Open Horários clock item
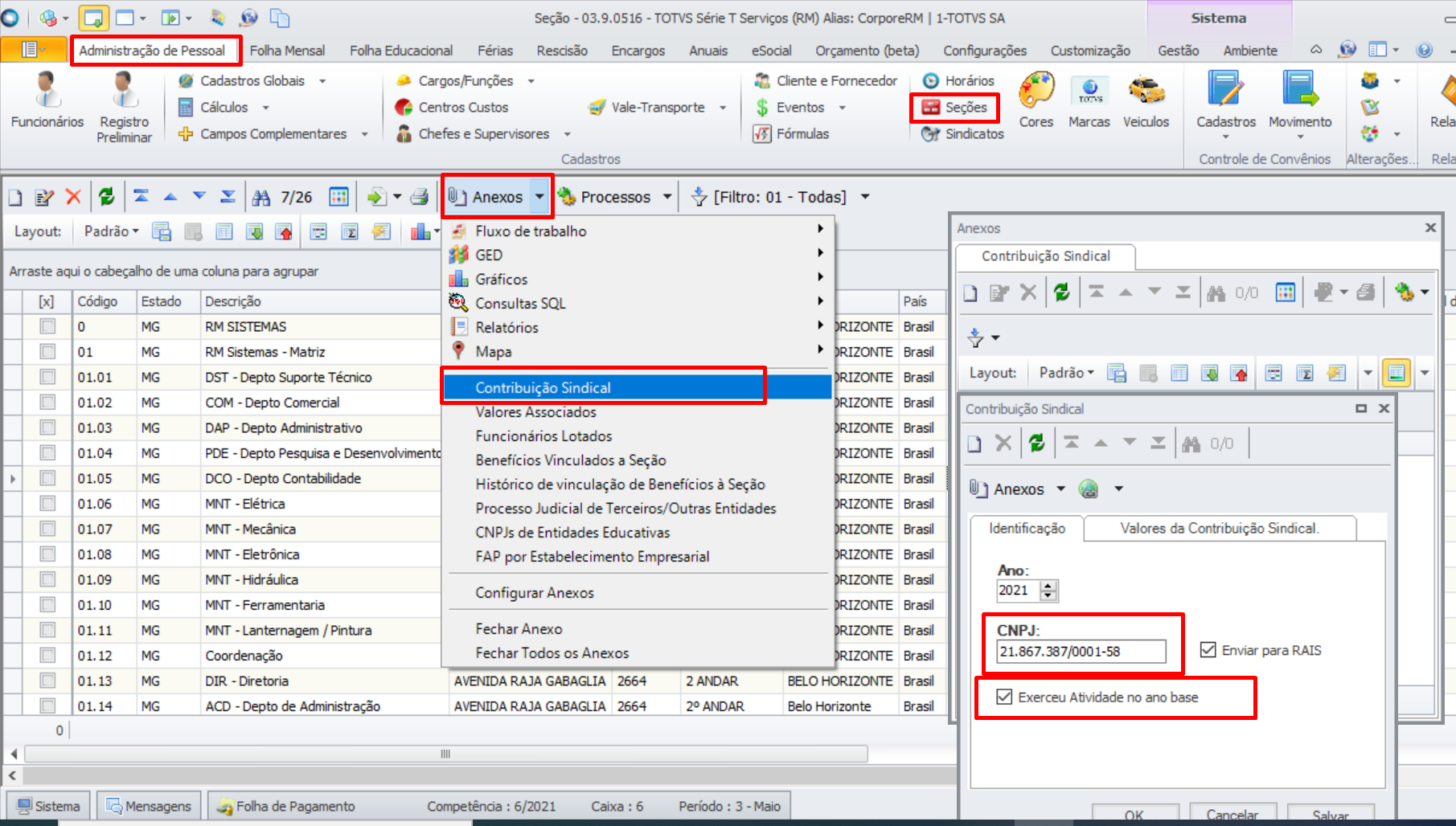Screen dimensions: 1456x826 958,81
